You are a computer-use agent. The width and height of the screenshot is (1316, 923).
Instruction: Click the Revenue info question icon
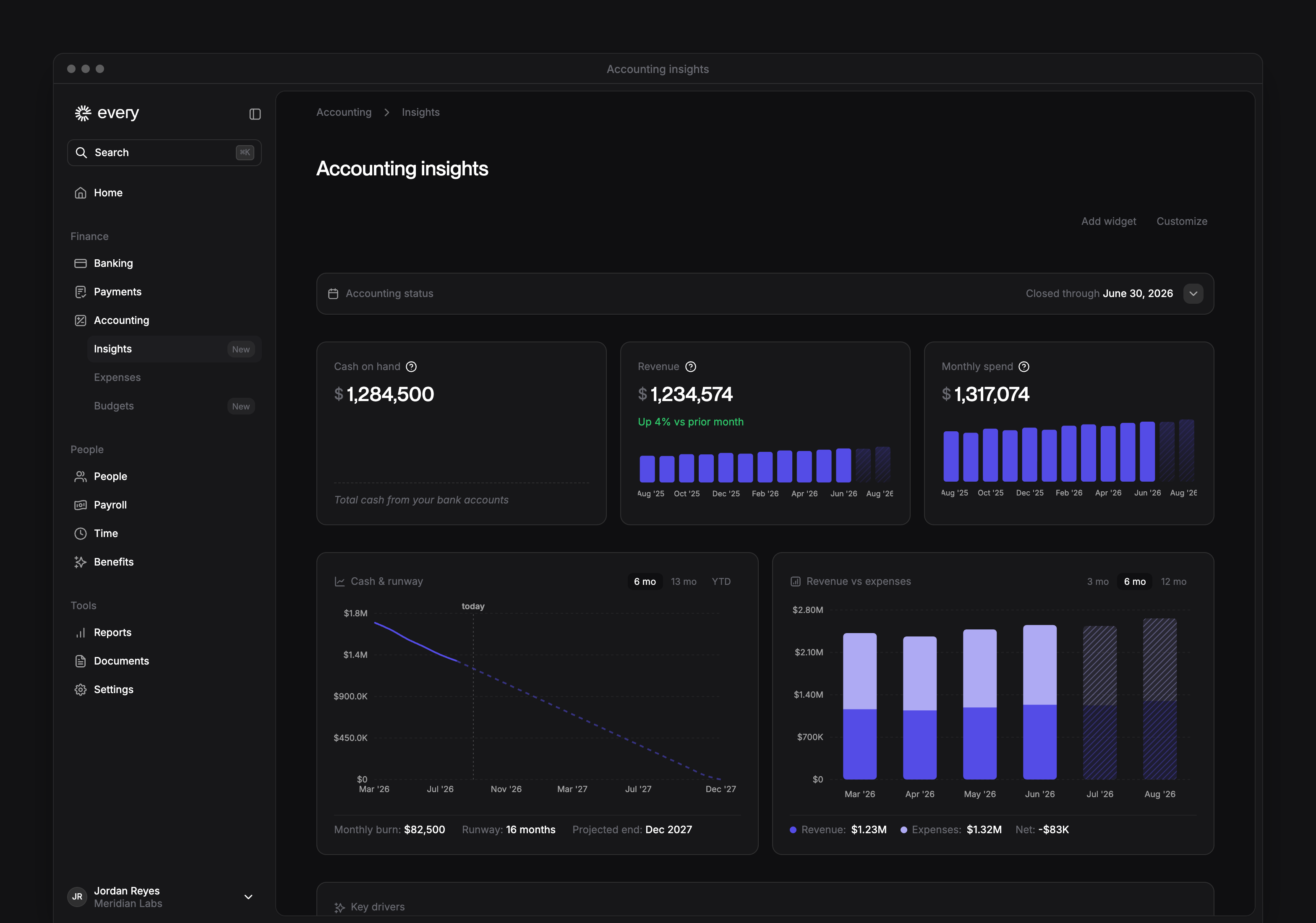click(691, 367)
